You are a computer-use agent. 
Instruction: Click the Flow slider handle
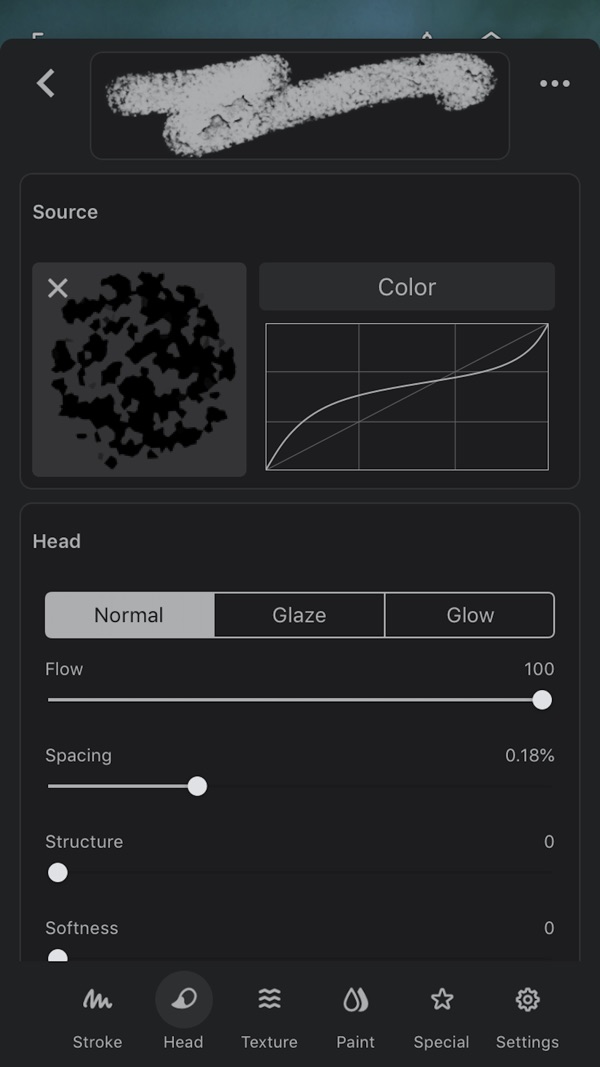542,700
